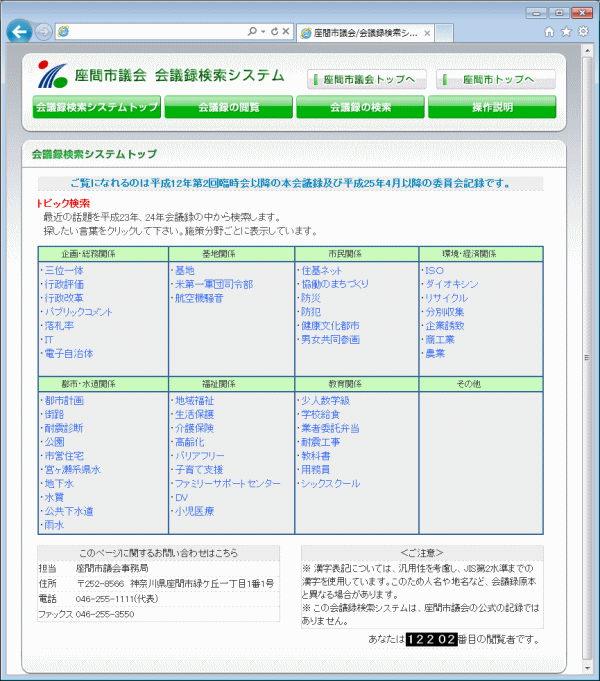Screen dimensions: 600x681
Task: Click the 航空機騒音 topic link
Action: (x=199, y=298)
